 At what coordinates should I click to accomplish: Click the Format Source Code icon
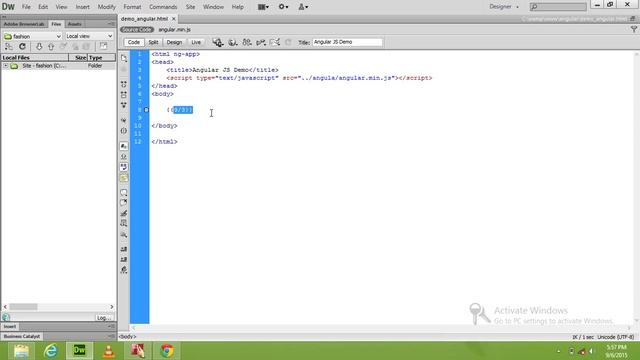[x=124, y=270]
